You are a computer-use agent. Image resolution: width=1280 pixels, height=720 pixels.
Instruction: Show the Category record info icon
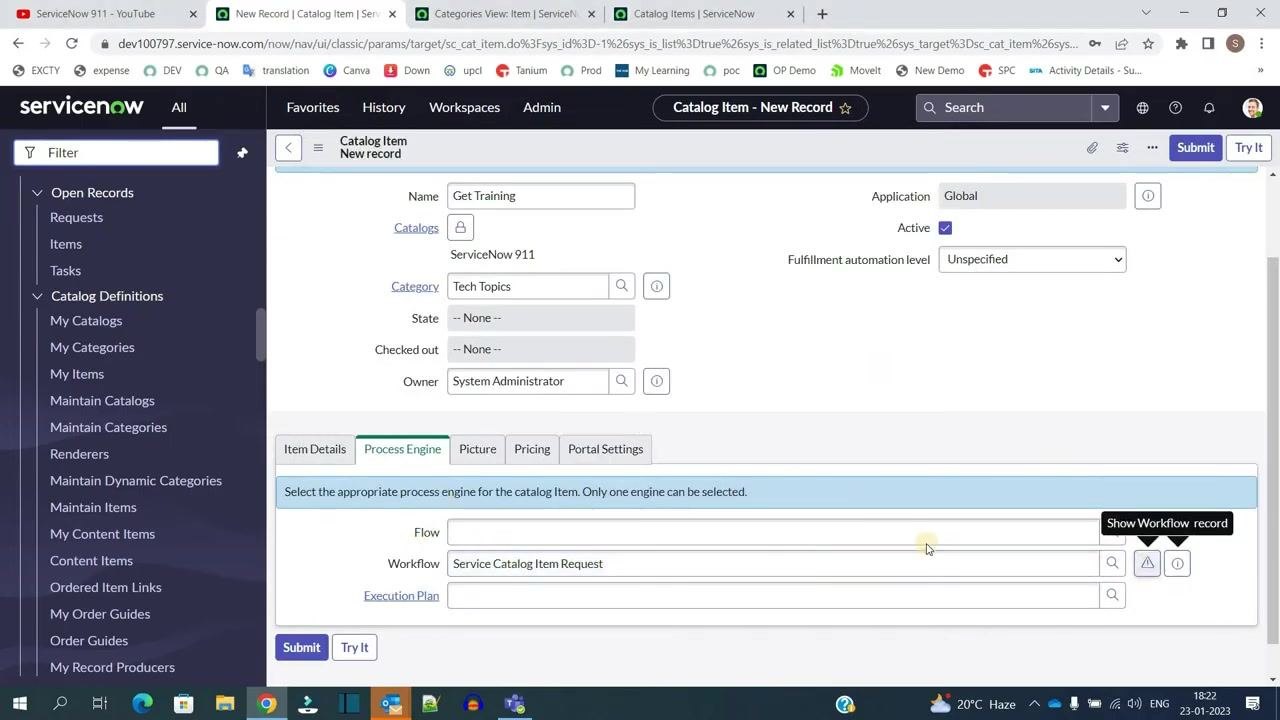pyautogui.click(x=657, y=286)
